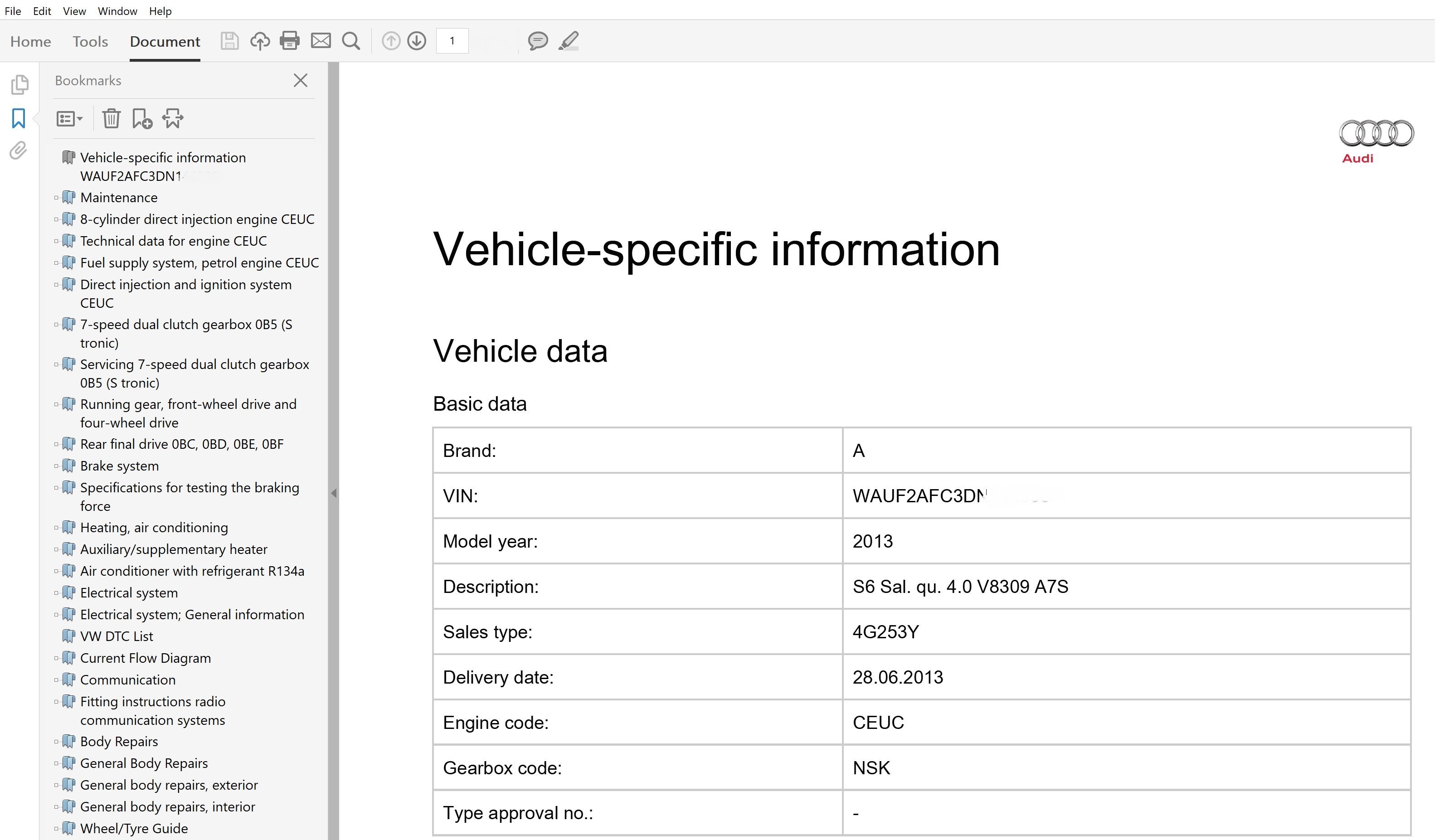Delete selected bookmark with trash icon
The width and height of the screenshot is (1435, 840).
[111, 118]
